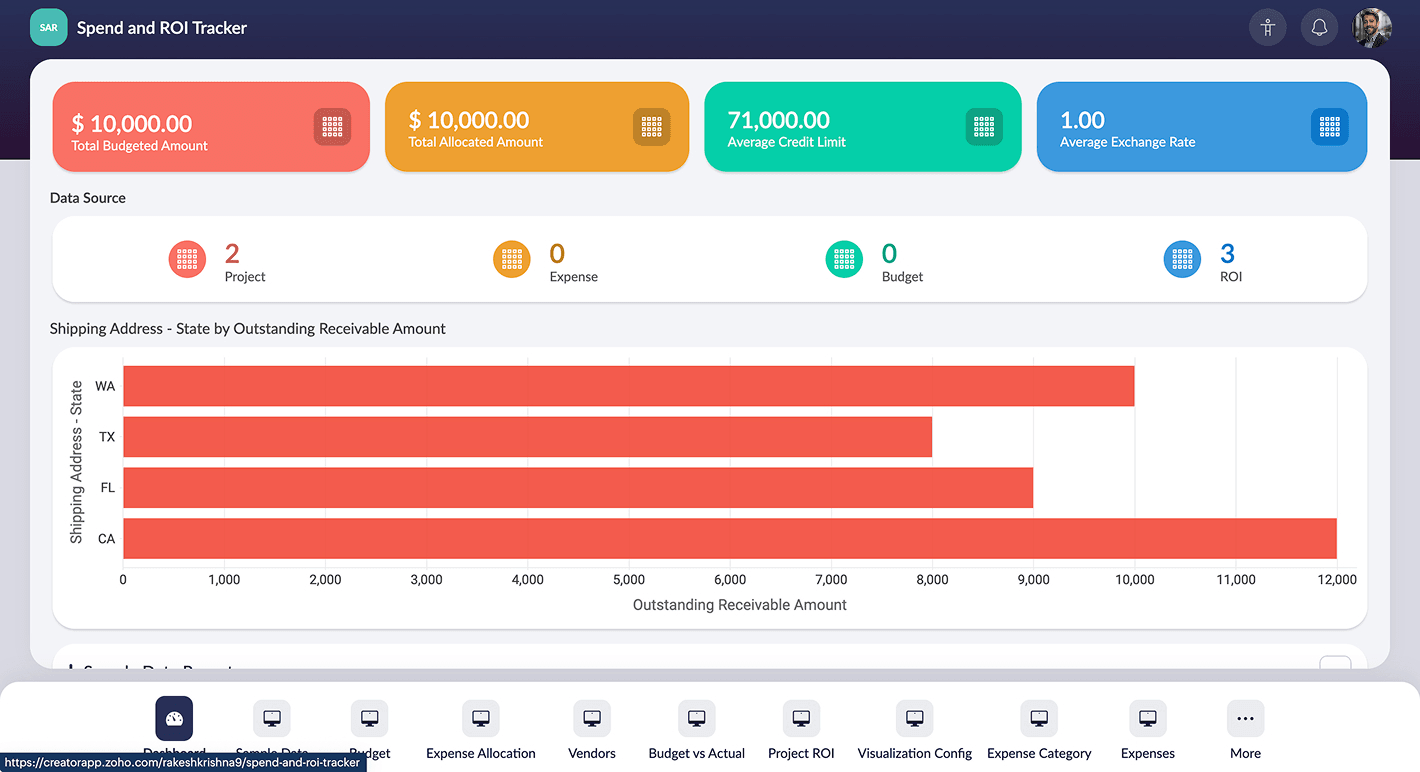Screen dimensions: 1420x772
Task: Switch to the Budget vs Actual view
Action: (x=696, y=718)
